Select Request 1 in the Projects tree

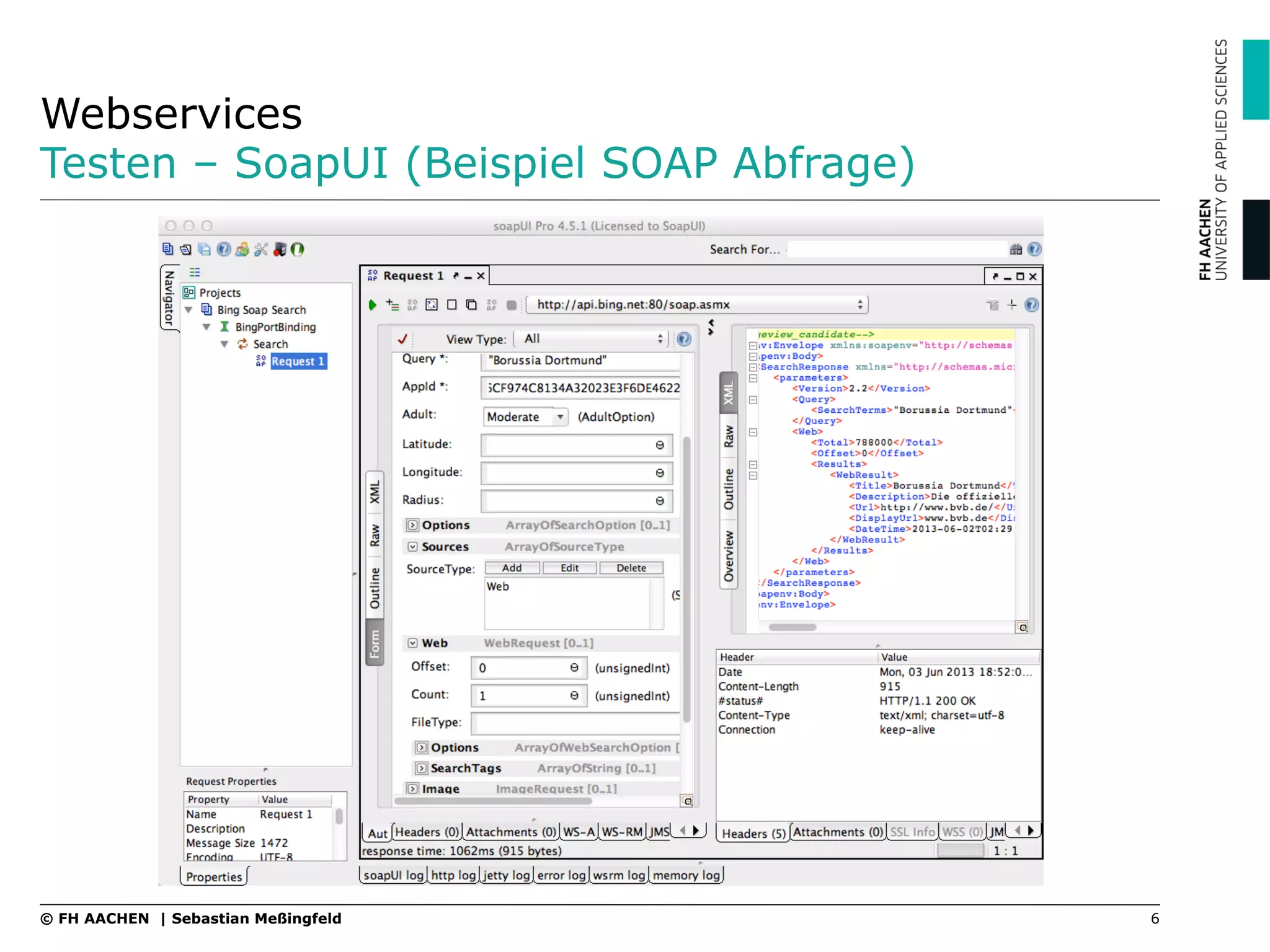coord(298,361)
